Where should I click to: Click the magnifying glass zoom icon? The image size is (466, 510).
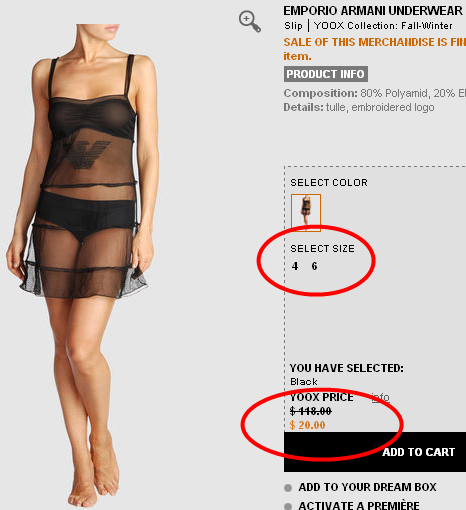click(250, 21)
